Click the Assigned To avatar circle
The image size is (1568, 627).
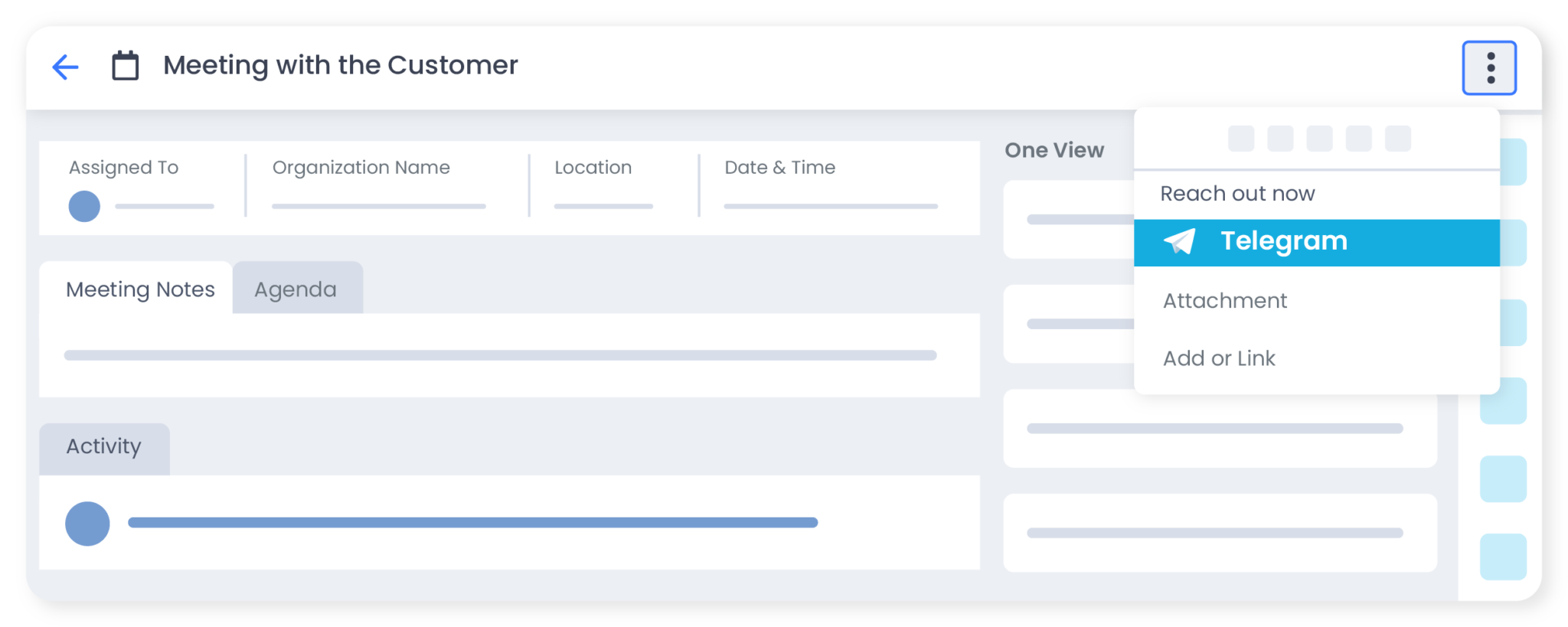[x=84, y=206]
